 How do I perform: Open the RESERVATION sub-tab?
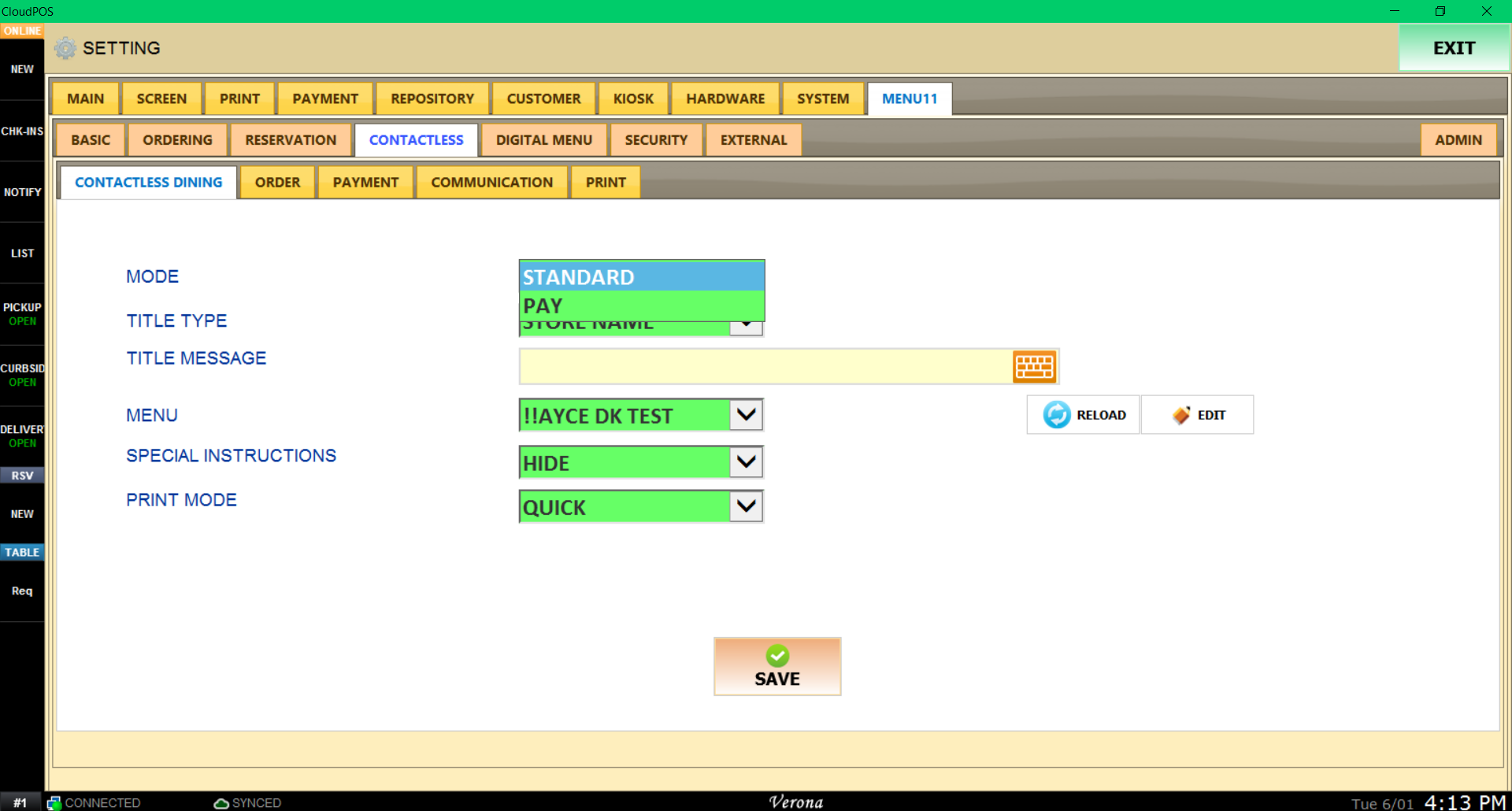(291, 140)
